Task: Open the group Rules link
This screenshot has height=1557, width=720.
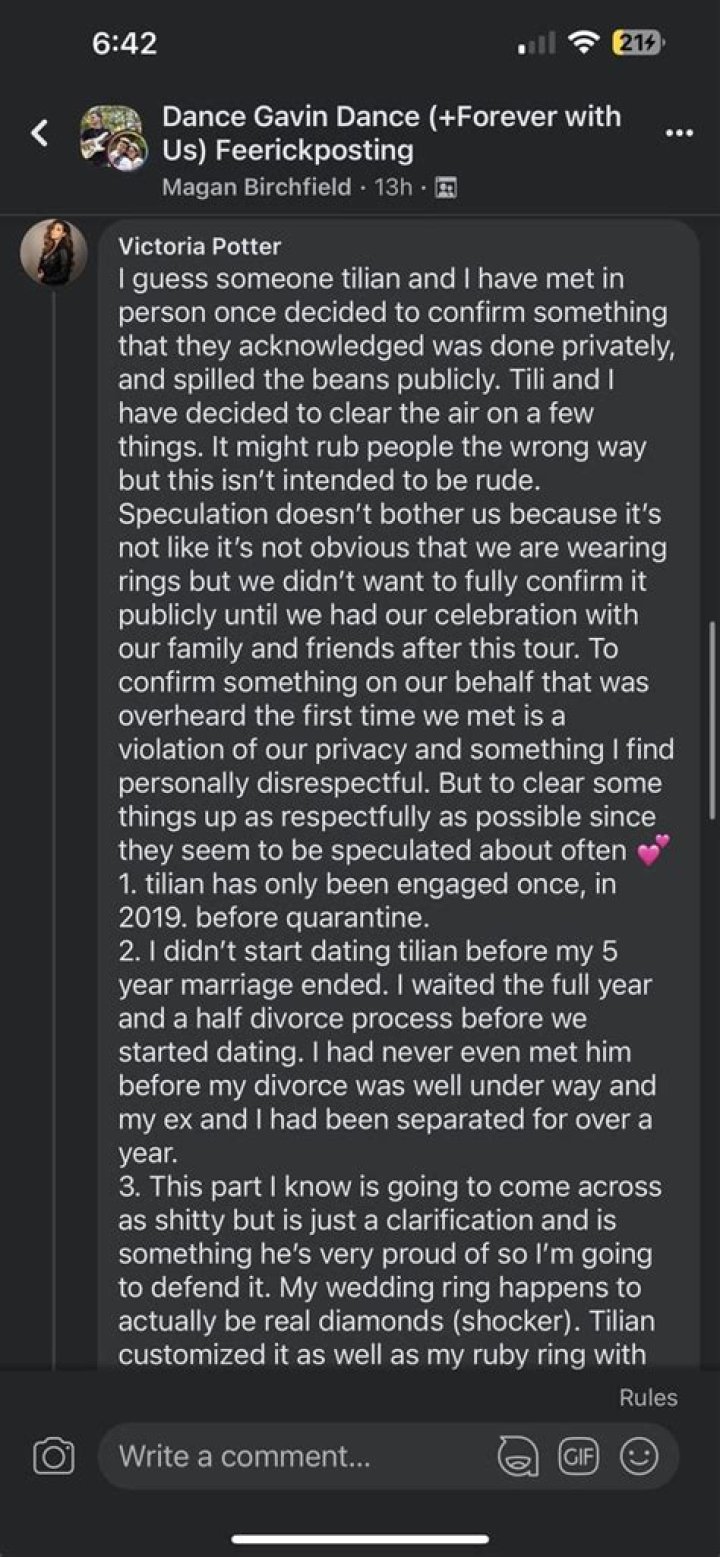Action: [x=649, y=1397]
